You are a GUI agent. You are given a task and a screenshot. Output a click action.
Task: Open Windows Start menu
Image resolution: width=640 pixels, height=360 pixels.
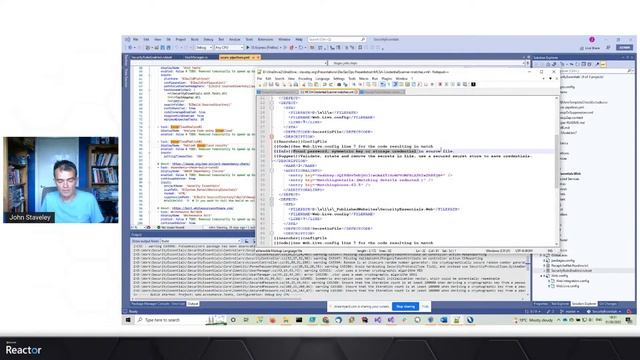[x=128, y=320]
